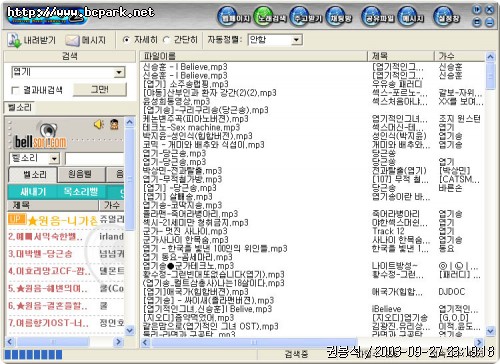The height and width of the screenshot is (364, 500).
Task: Enable the 결과내검색 checkbox
Action: pyautogui.click(x=15, y=90)
